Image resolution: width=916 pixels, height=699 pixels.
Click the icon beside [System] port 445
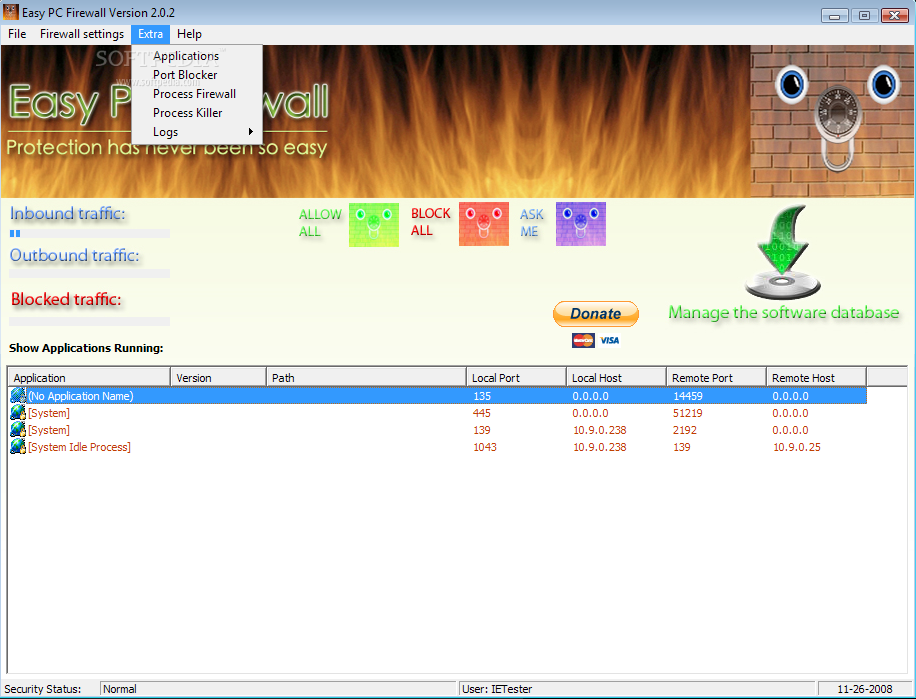[x=18, y=412]
